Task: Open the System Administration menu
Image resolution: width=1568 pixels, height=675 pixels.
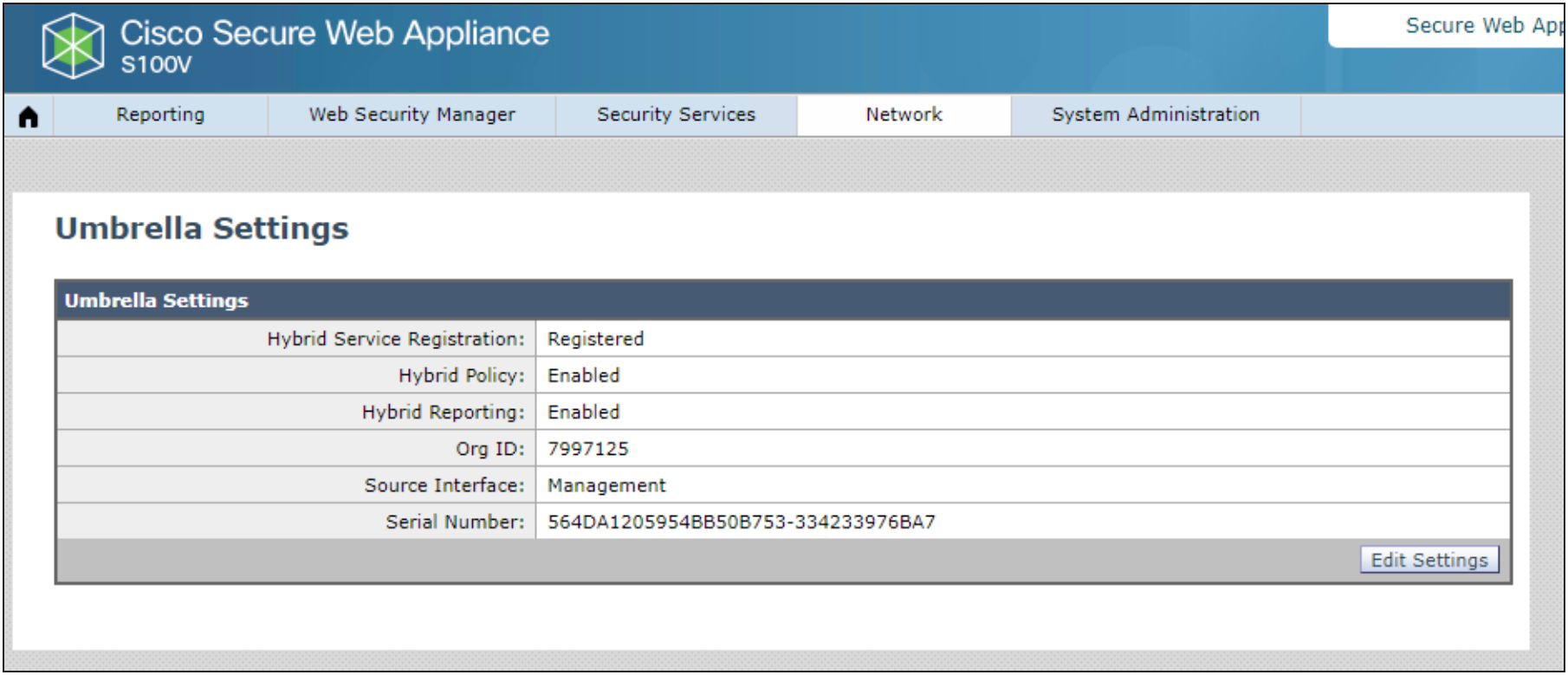Action: coord(1156,114)
